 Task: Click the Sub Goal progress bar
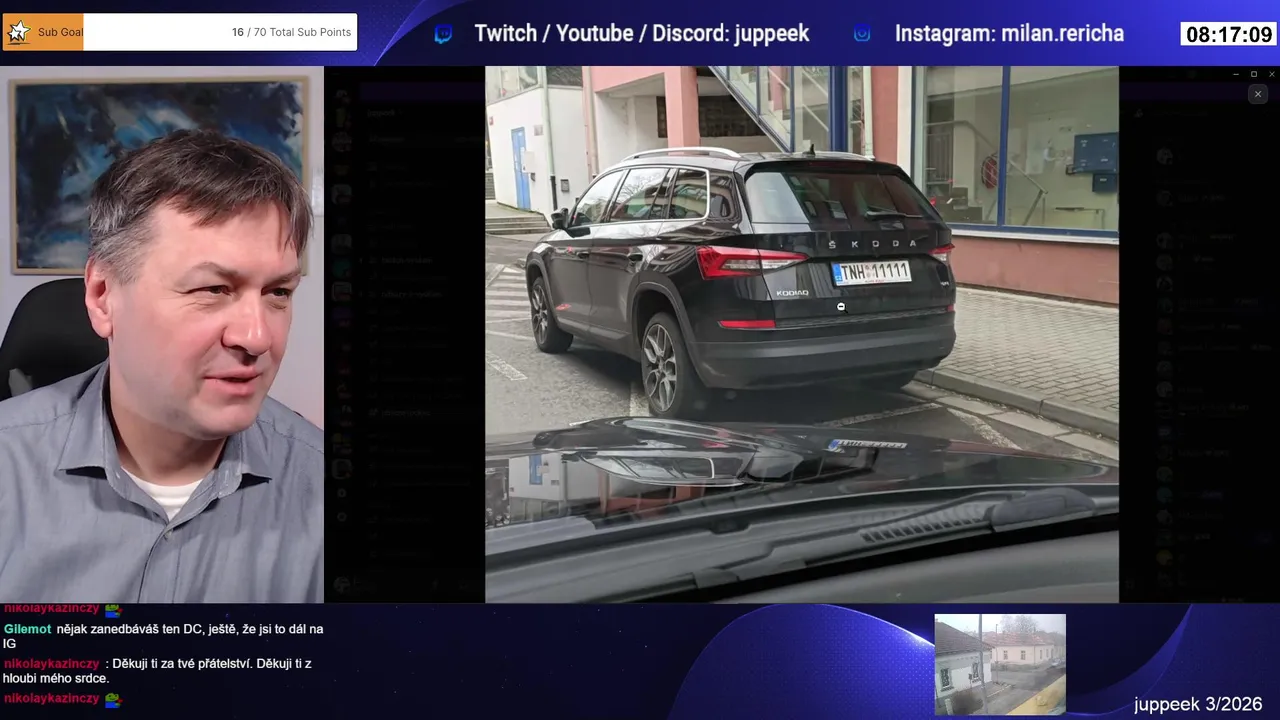(180, 32)
